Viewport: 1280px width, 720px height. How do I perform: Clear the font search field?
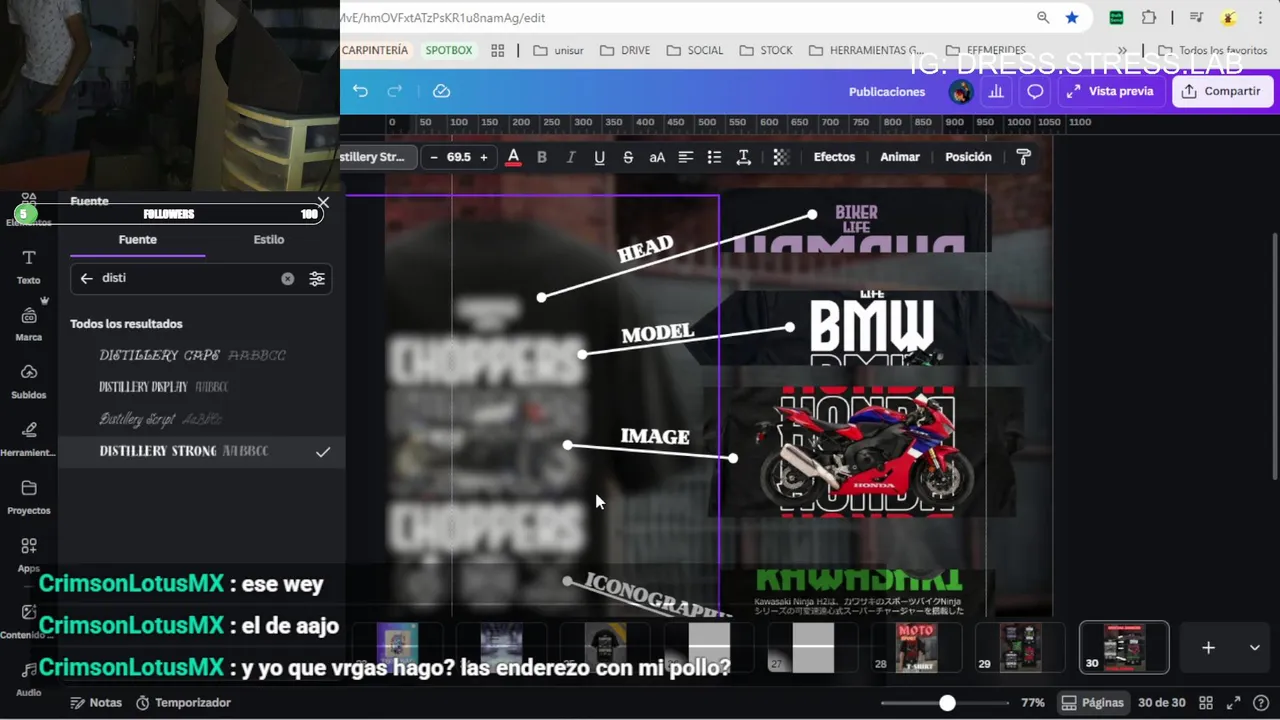tap(288, 279)
